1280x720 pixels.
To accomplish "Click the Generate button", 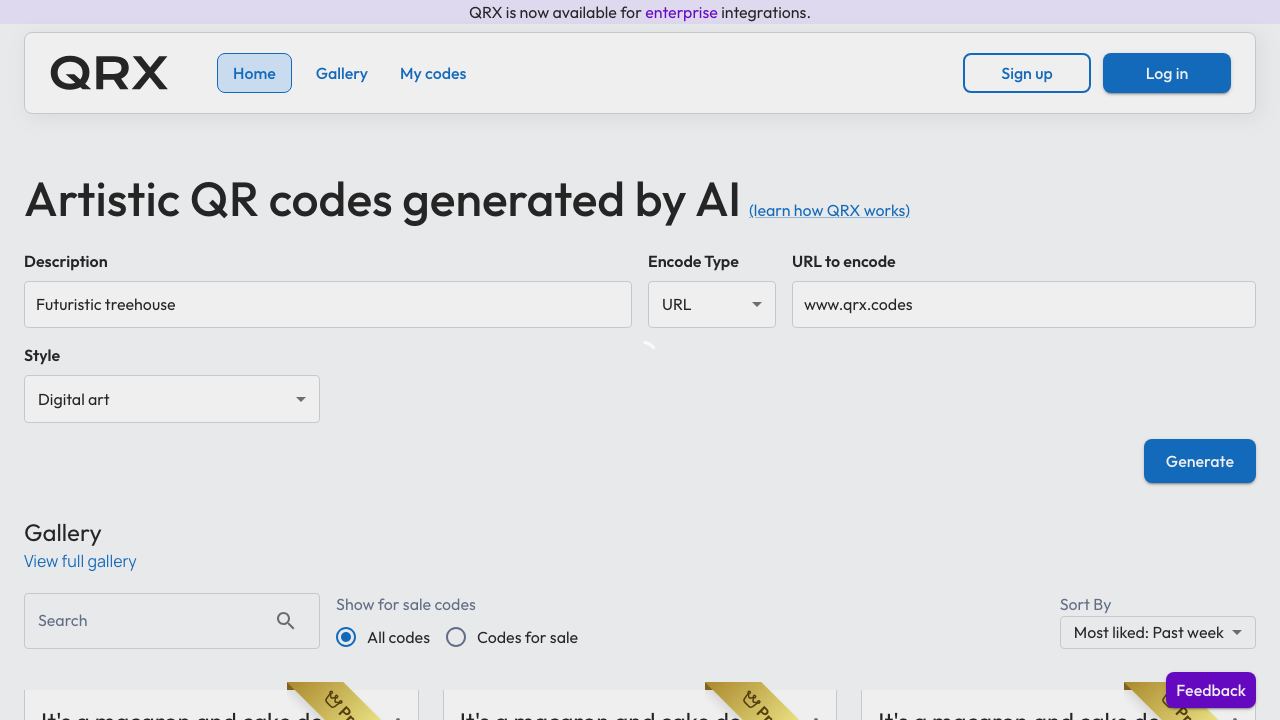I will pos(1200,461).
